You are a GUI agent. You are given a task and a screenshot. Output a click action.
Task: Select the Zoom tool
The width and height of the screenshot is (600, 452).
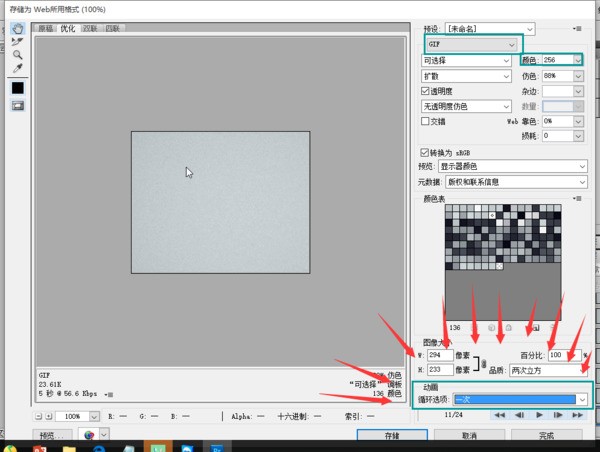(x=17, y=55)
